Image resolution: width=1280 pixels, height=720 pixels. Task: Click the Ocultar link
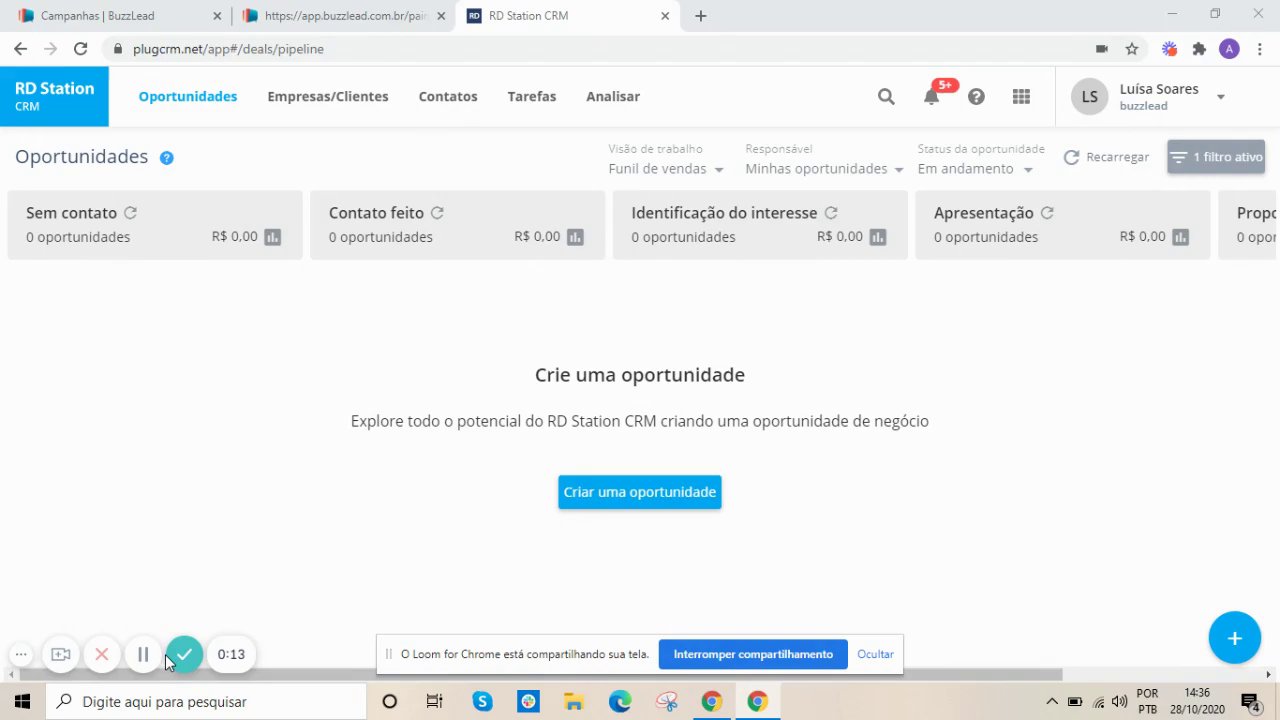click(875, 654)
